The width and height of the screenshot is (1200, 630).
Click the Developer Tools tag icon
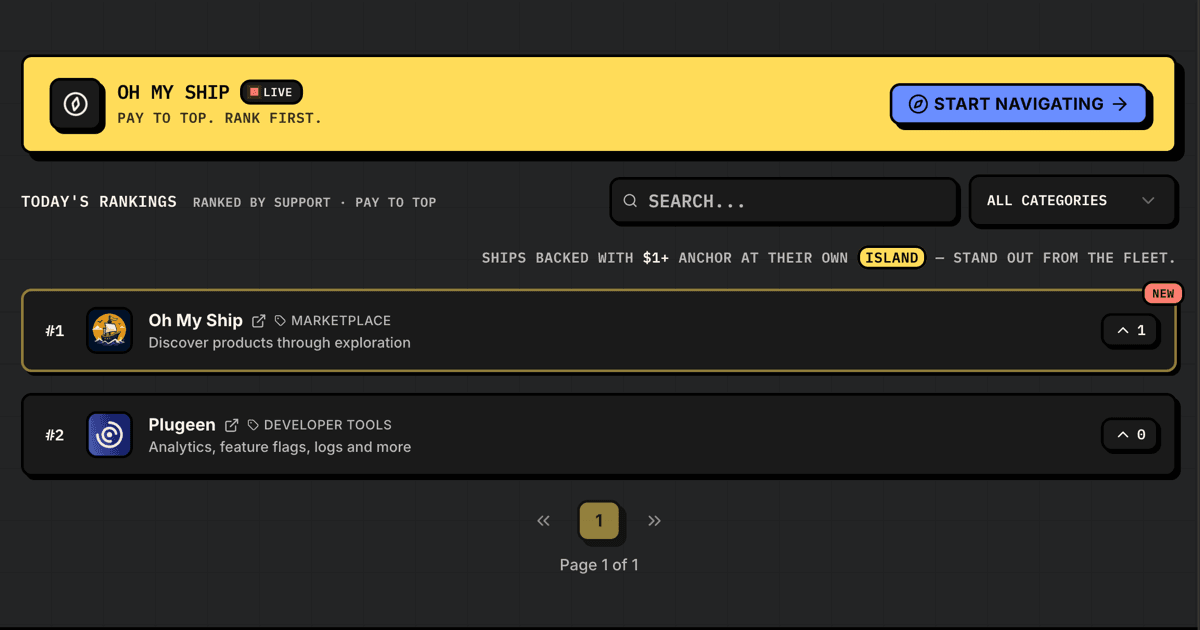(x=253, y=425)
